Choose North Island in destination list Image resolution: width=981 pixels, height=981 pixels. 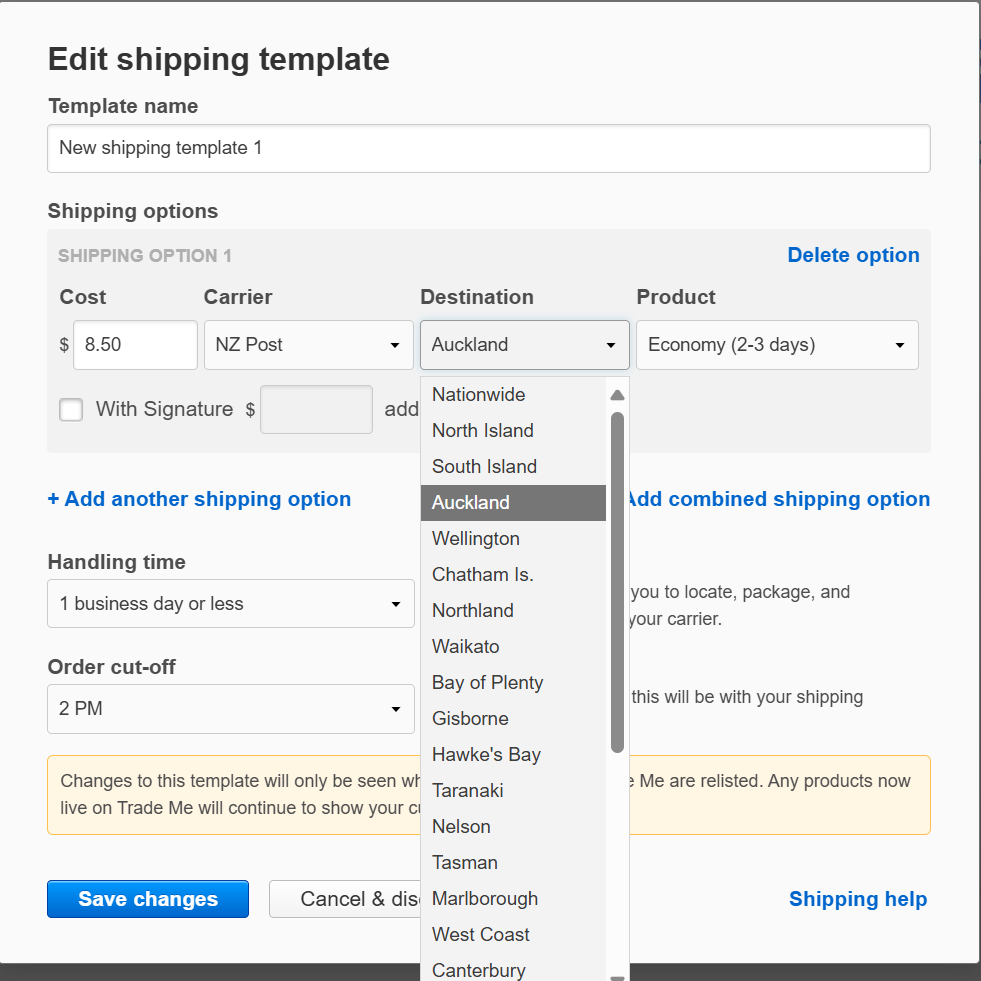(482, 431)
